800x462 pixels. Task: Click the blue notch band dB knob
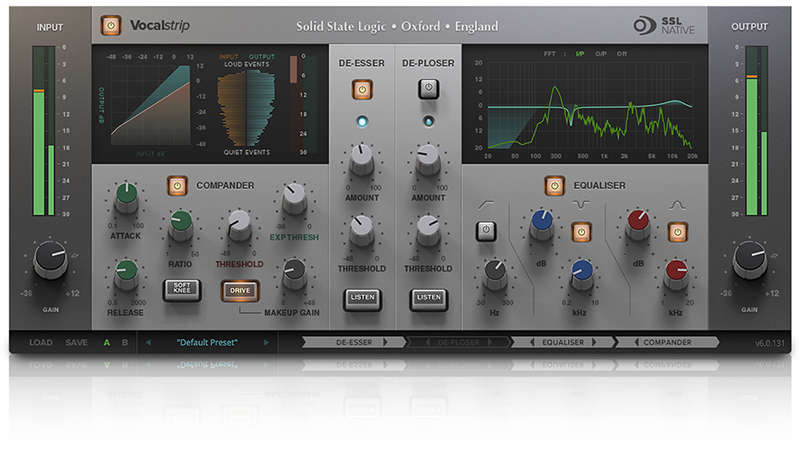542,225
